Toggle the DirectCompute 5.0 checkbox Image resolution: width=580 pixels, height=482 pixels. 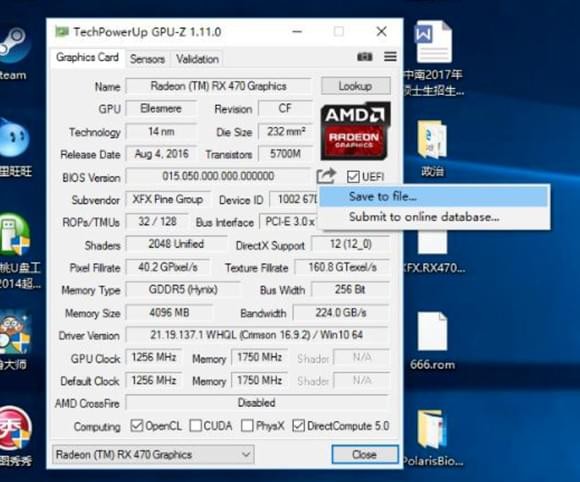[298, 426]
